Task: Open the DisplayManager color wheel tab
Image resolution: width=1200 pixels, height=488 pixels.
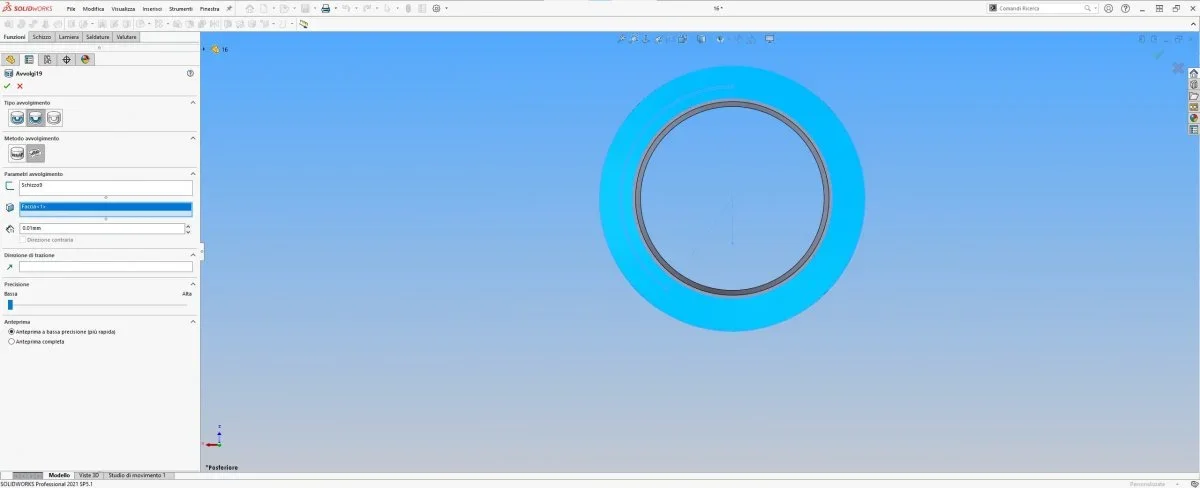Action: point(85,59)
